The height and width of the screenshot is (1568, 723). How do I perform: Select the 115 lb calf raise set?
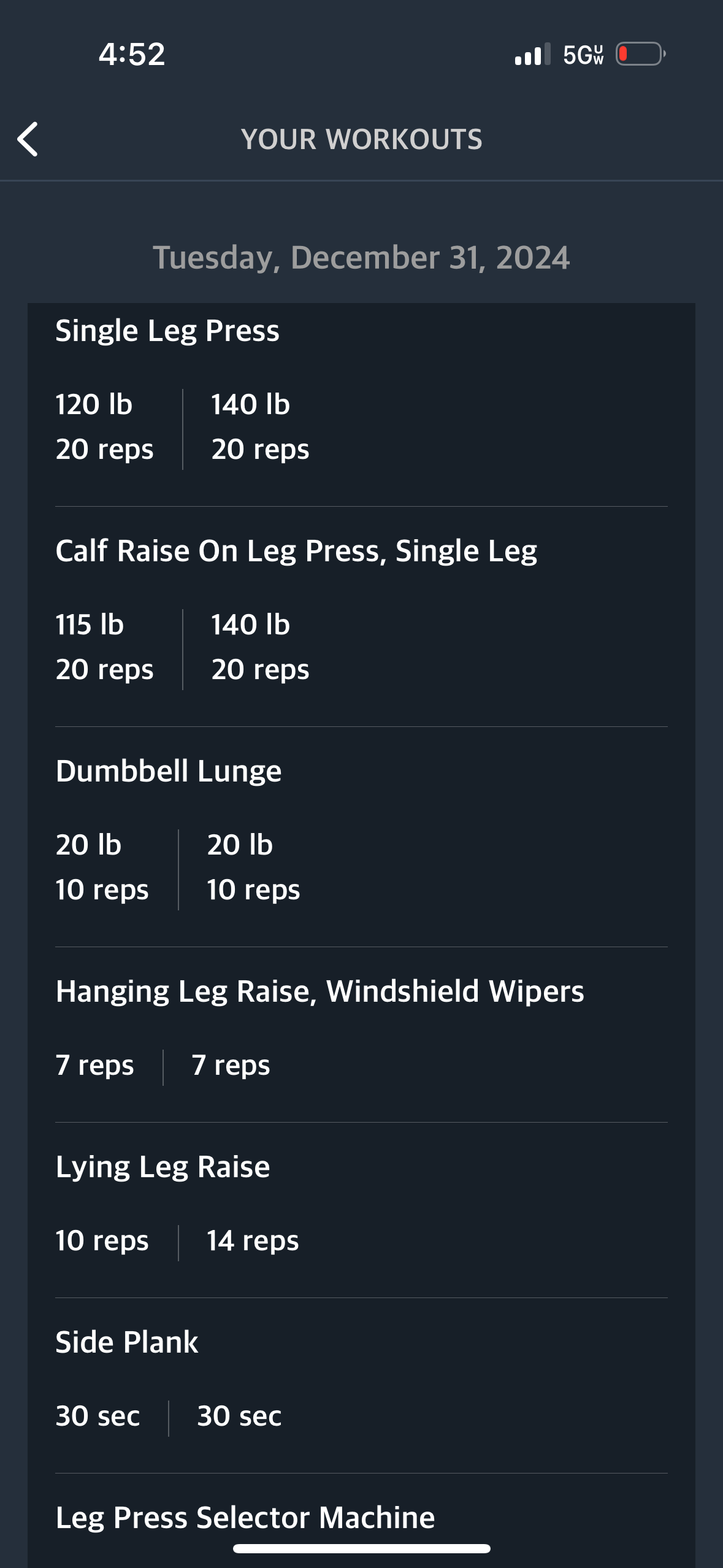coord(104,647)
